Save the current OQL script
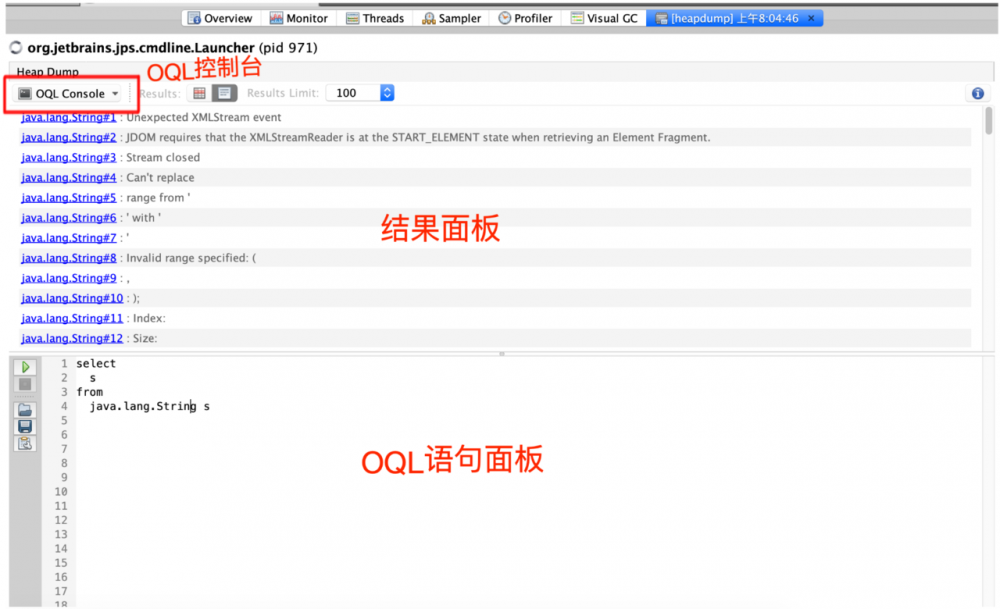 tap(25, 428)
